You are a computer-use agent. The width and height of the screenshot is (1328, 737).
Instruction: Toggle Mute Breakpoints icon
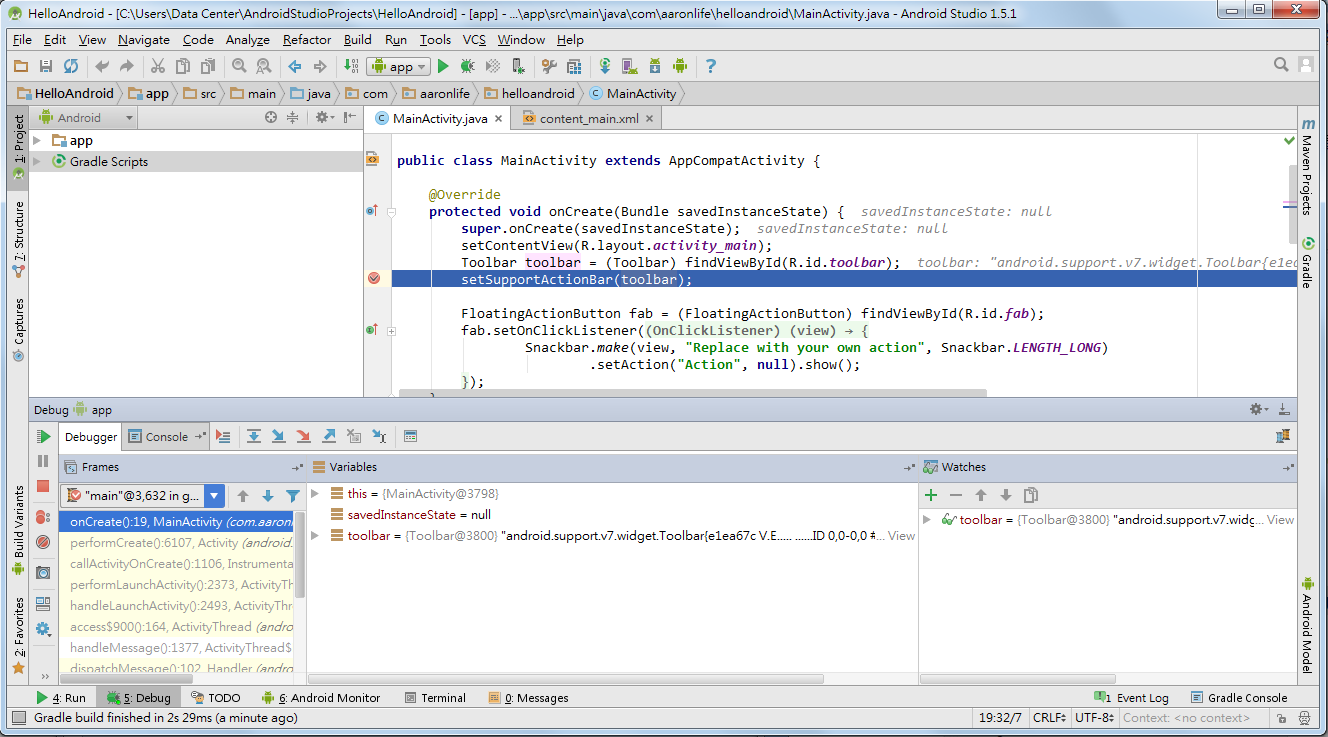tap(43, 542)
